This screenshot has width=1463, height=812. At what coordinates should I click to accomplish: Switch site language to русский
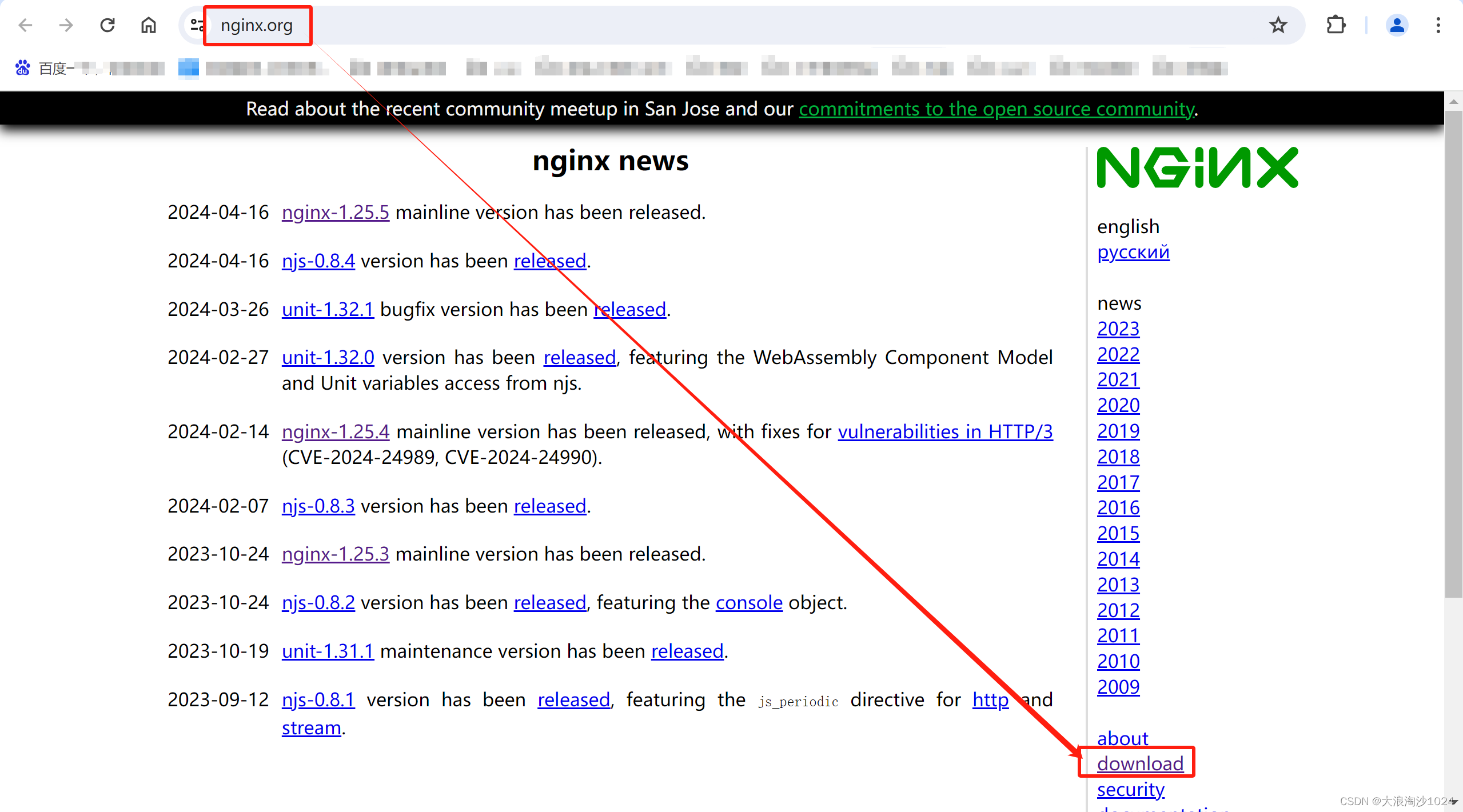[1133, 252]
